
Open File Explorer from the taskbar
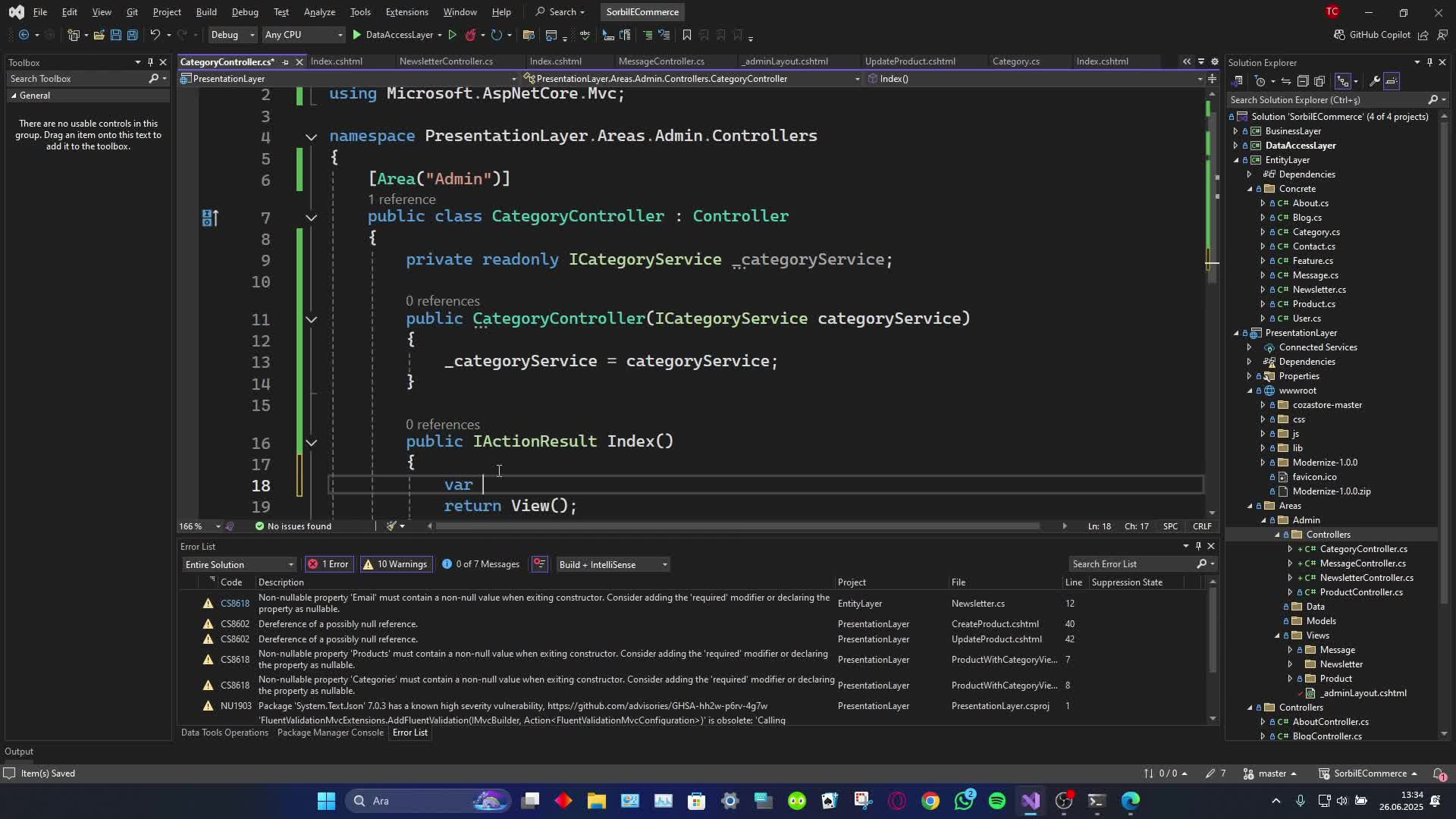tap(596, 801)
